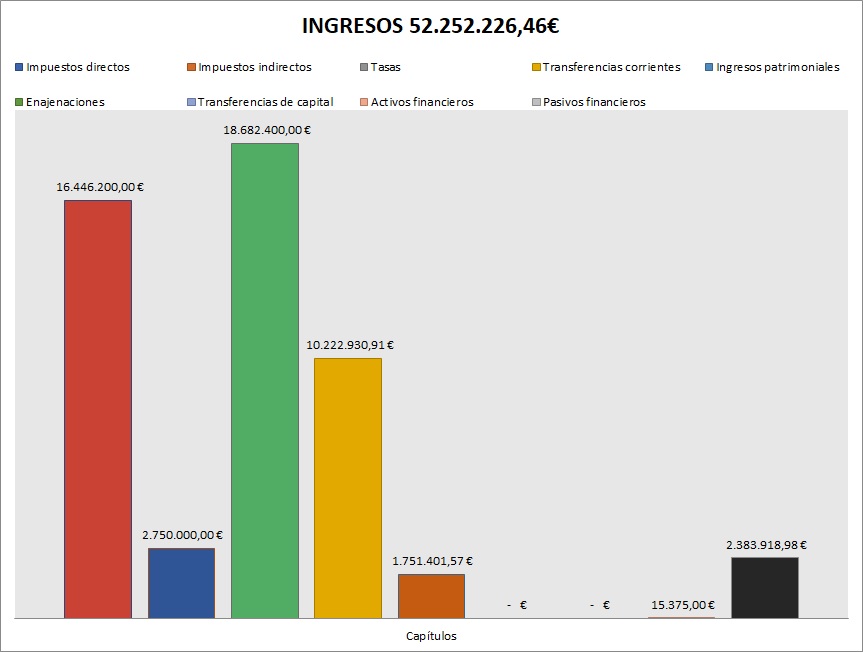
Task: Select the 2.383.918,98 € data label
Action: coord(766,545)
